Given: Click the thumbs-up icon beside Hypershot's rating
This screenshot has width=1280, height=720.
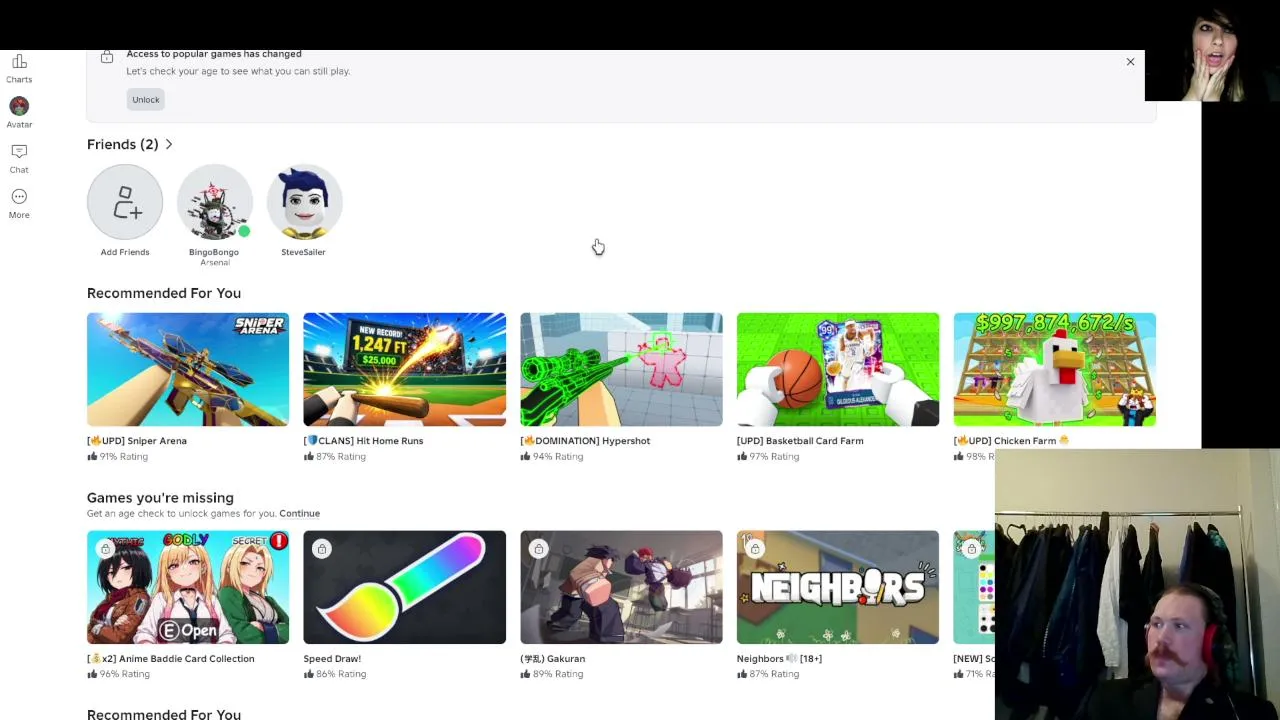Looking at the screenshot, I should pyautogui.click(x=526, y=456).
